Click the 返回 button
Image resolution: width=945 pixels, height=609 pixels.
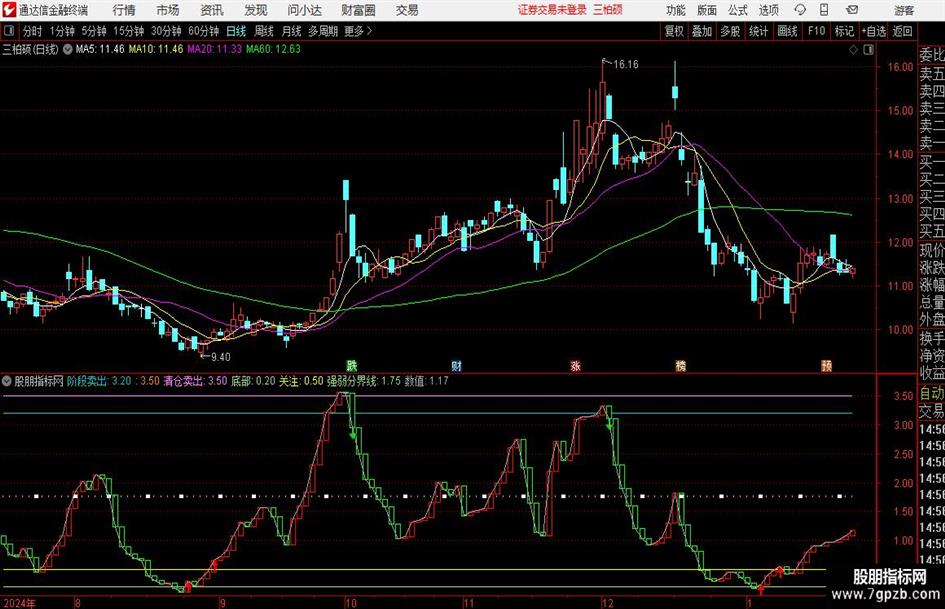[x=902, y=31]
